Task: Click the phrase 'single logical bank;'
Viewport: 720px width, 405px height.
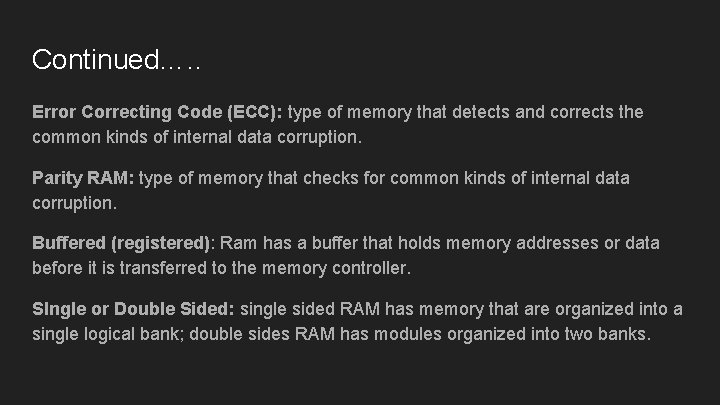Action: pyautogui.click(x=105, y=332)
